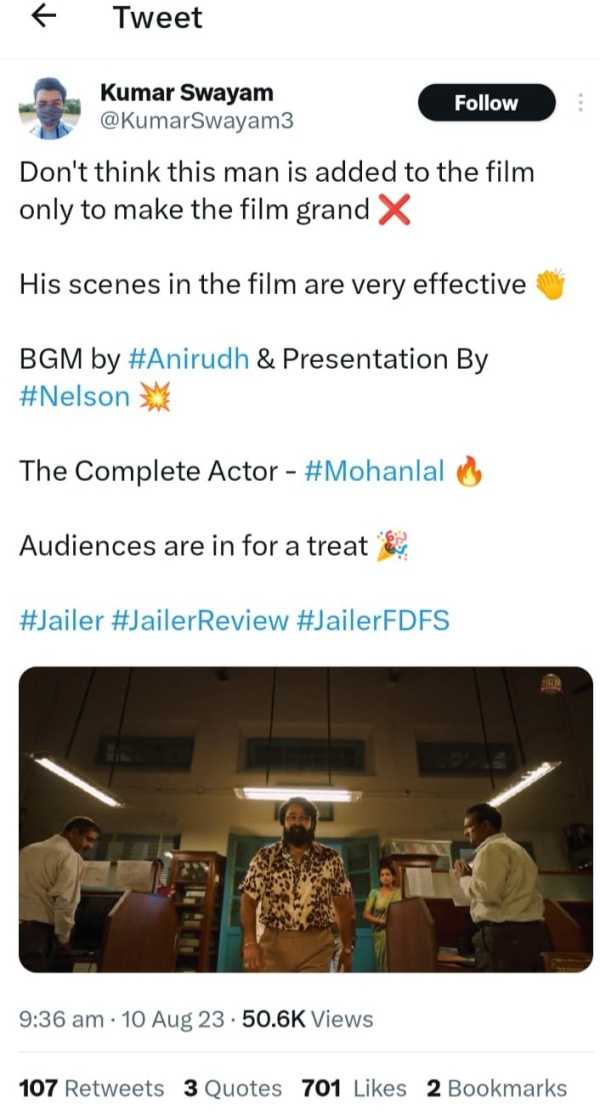Open the #Mohanlal hashtag
This screenshot has height=1115, width=600.
(x=374, y=471)
